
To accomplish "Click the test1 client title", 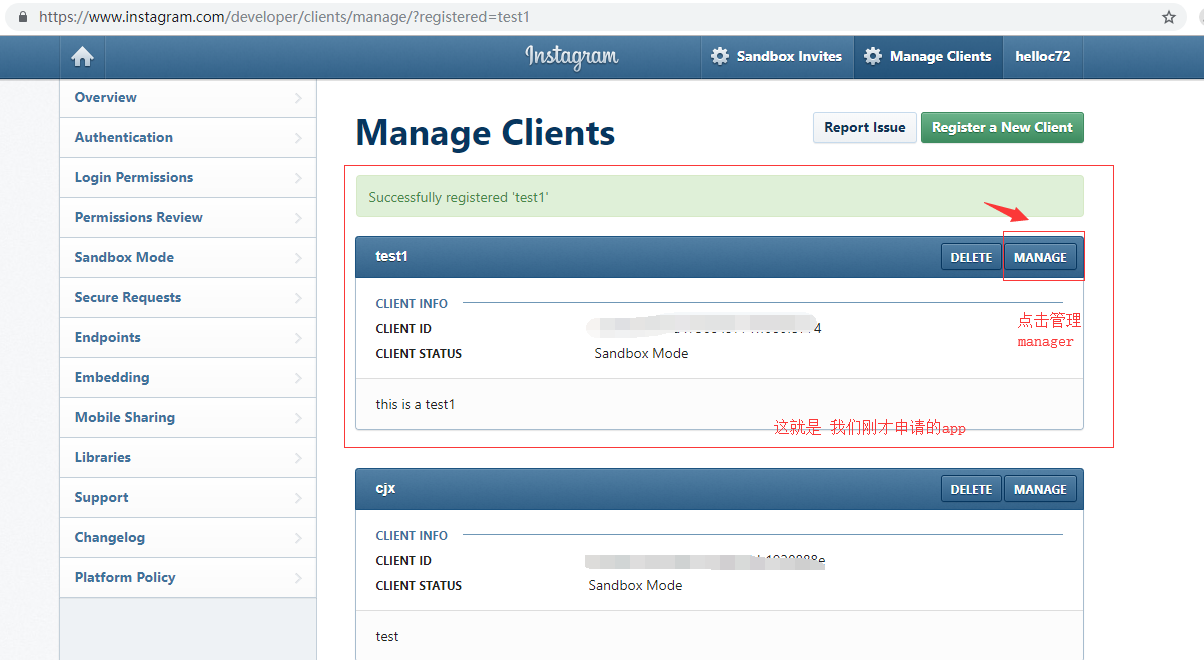I will pyautogui.click(x=391, y=256).
